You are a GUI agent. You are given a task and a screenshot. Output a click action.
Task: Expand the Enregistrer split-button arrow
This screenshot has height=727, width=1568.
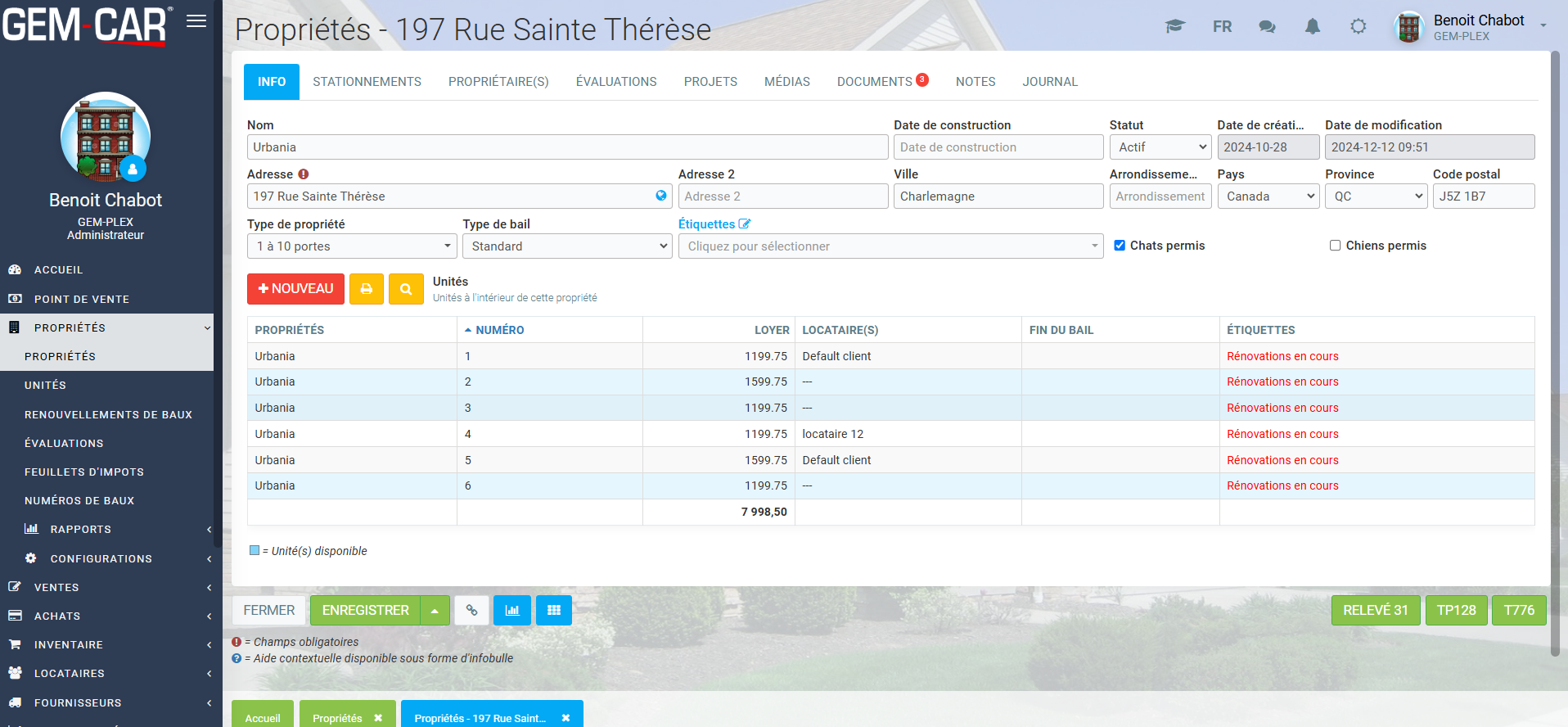[435, 611]
